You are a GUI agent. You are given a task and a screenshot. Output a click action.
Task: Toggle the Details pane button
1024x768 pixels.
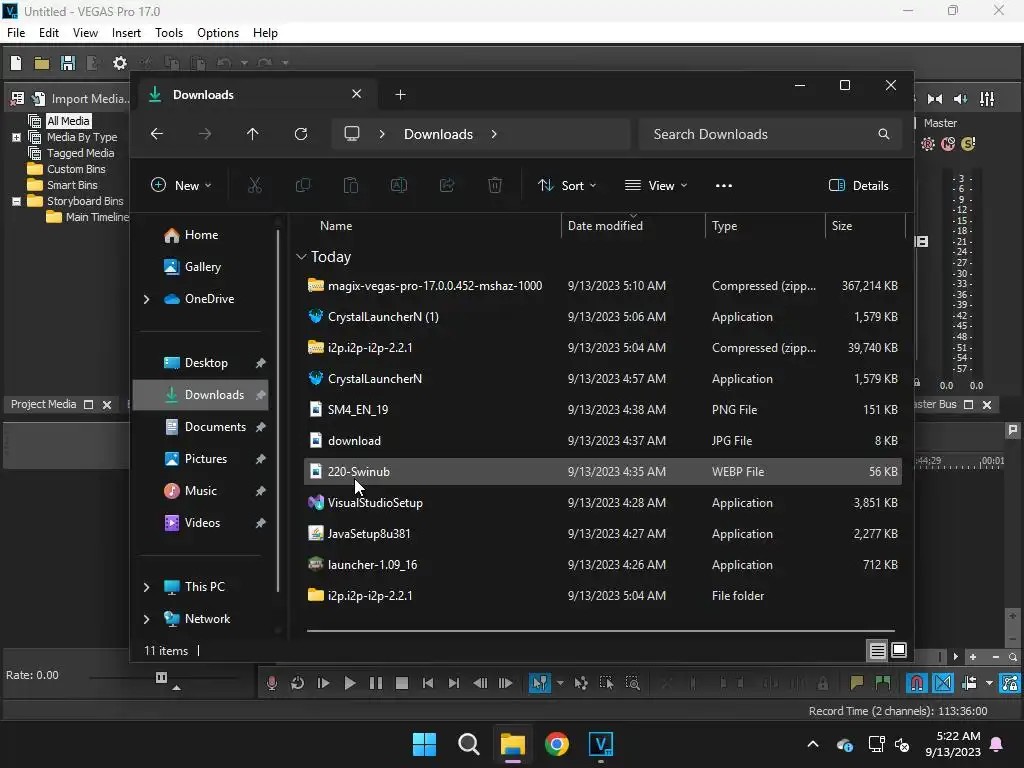859,185
